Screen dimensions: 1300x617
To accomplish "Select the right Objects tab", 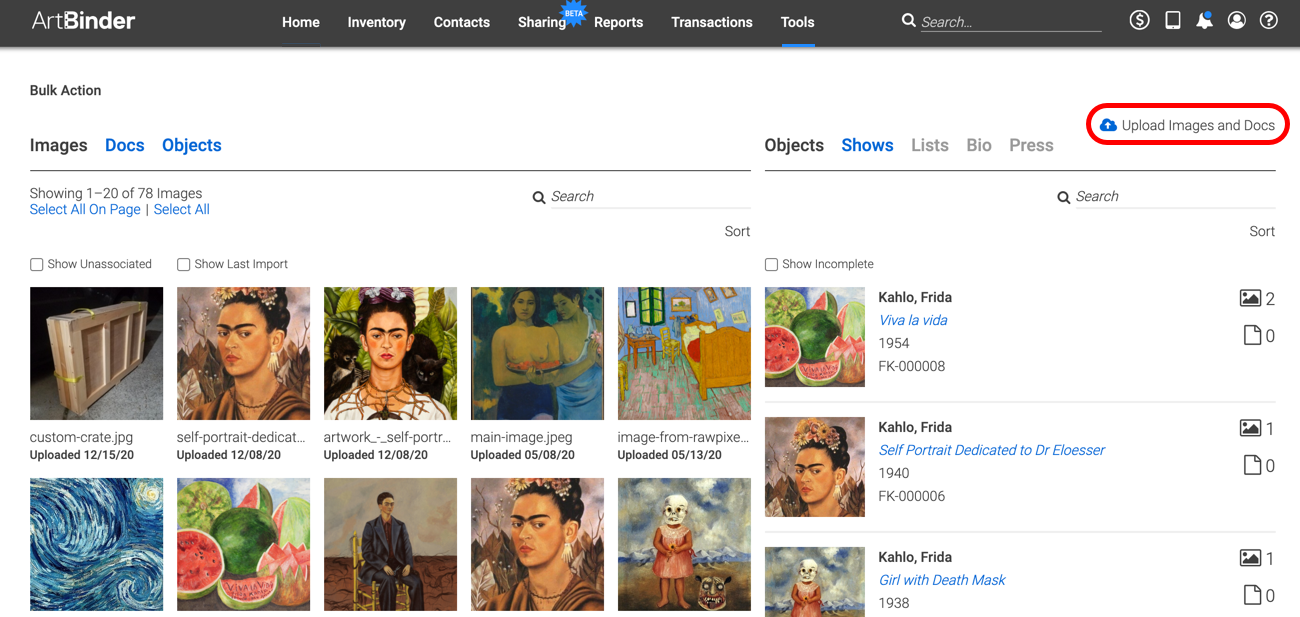I will pyautogui.click(x=794, y=145).
